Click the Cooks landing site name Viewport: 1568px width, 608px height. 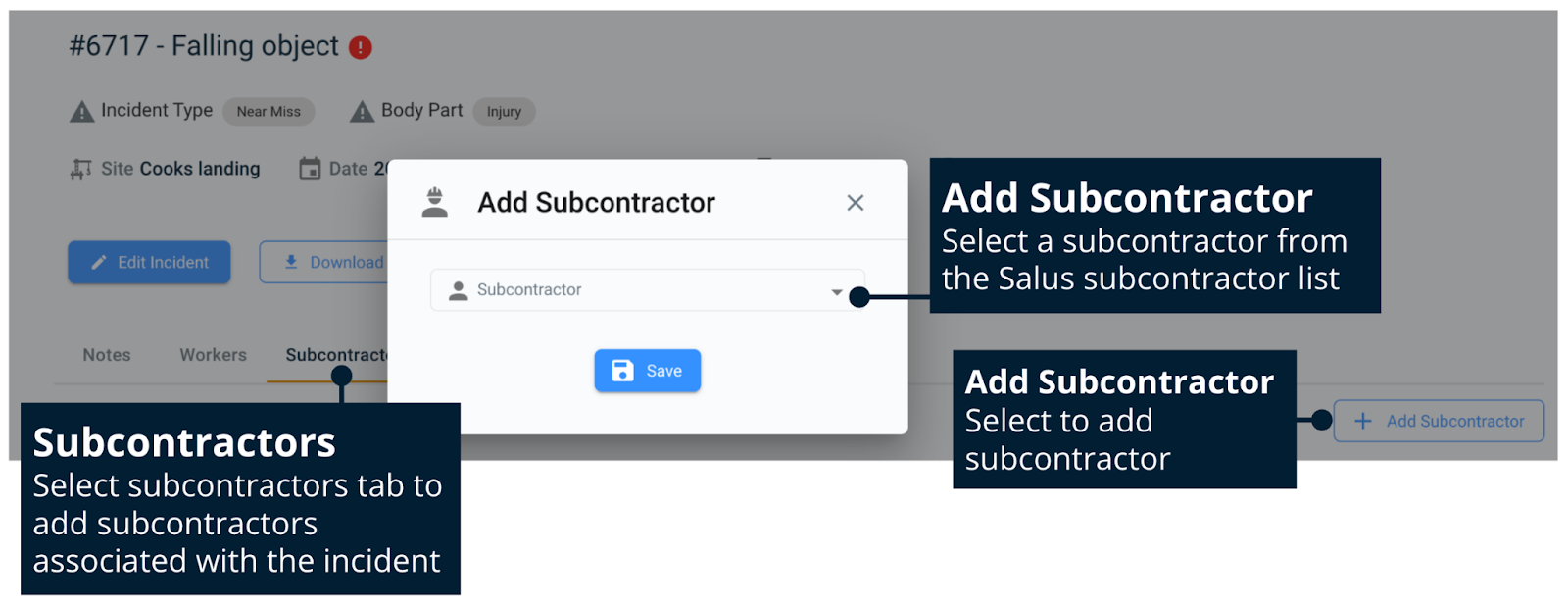pyautogui.click(x=200, y=169)
